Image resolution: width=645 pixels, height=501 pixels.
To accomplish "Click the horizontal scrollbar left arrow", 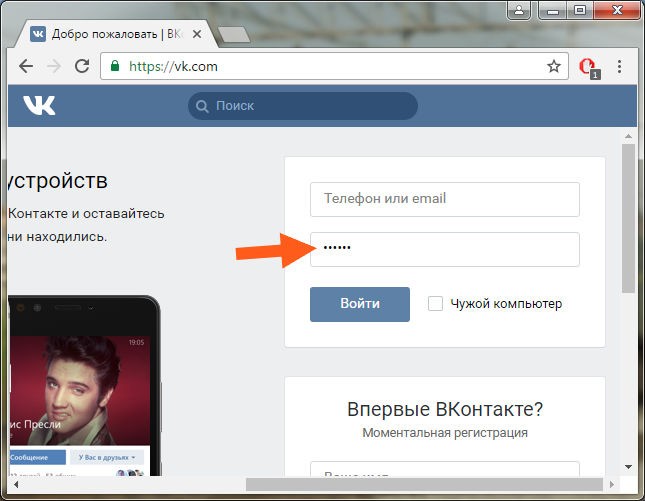I will 16,485.
